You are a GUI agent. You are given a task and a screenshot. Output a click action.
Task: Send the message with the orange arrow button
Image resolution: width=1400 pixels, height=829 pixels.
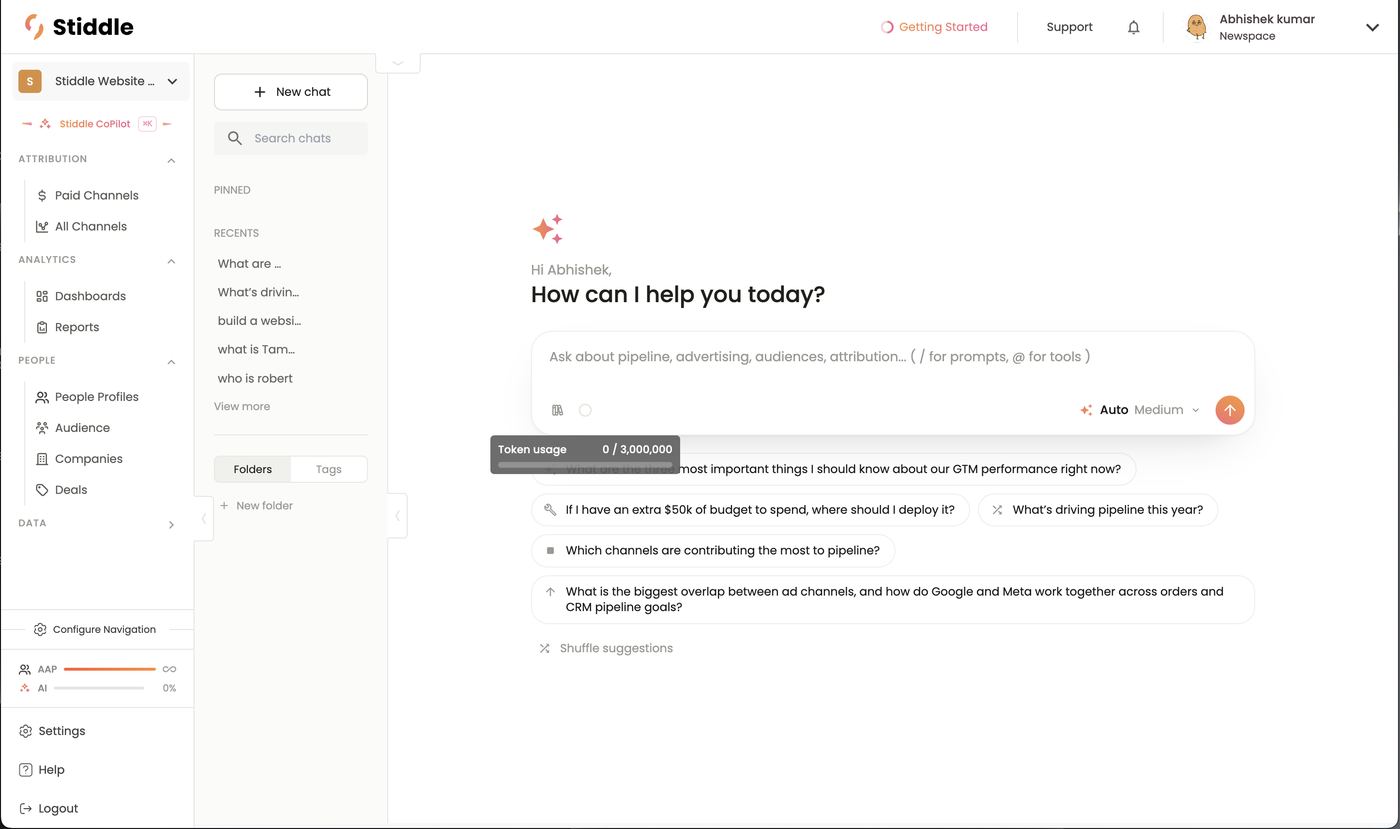pyautogui.click(x=1229, y=410)
